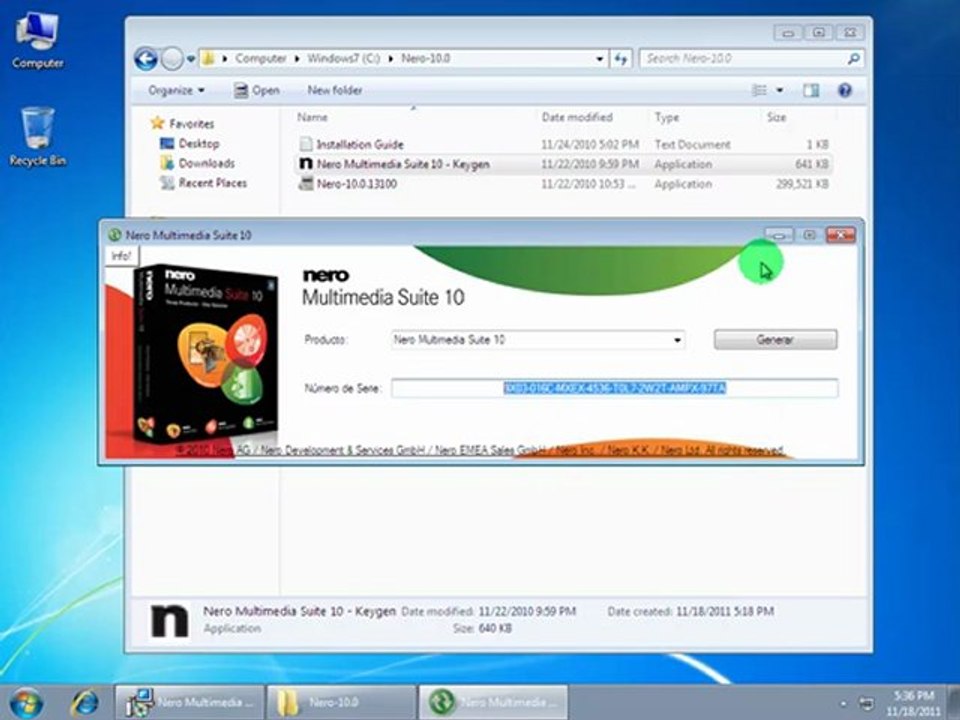Click Nero-10.0 in the address path
The width and height of the screenshot is (960, 720).
[426, 59]
